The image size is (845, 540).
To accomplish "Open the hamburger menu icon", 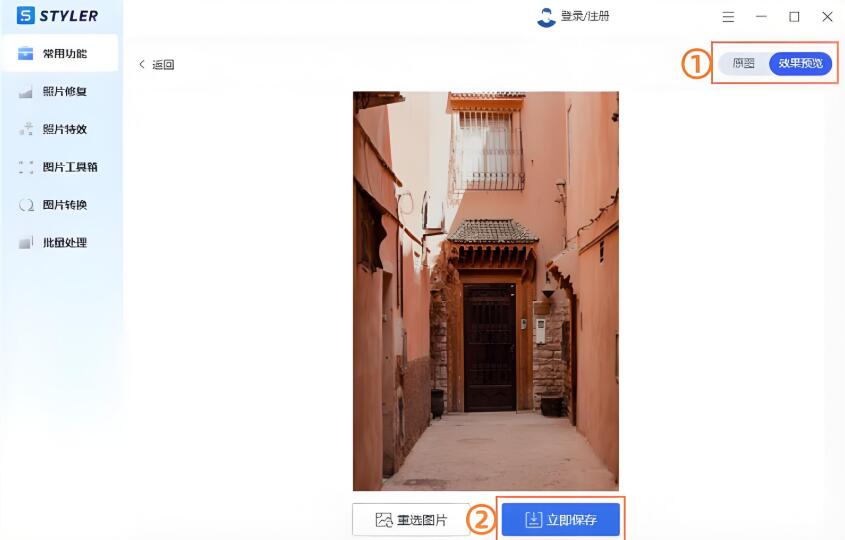I will pos(728,17).
